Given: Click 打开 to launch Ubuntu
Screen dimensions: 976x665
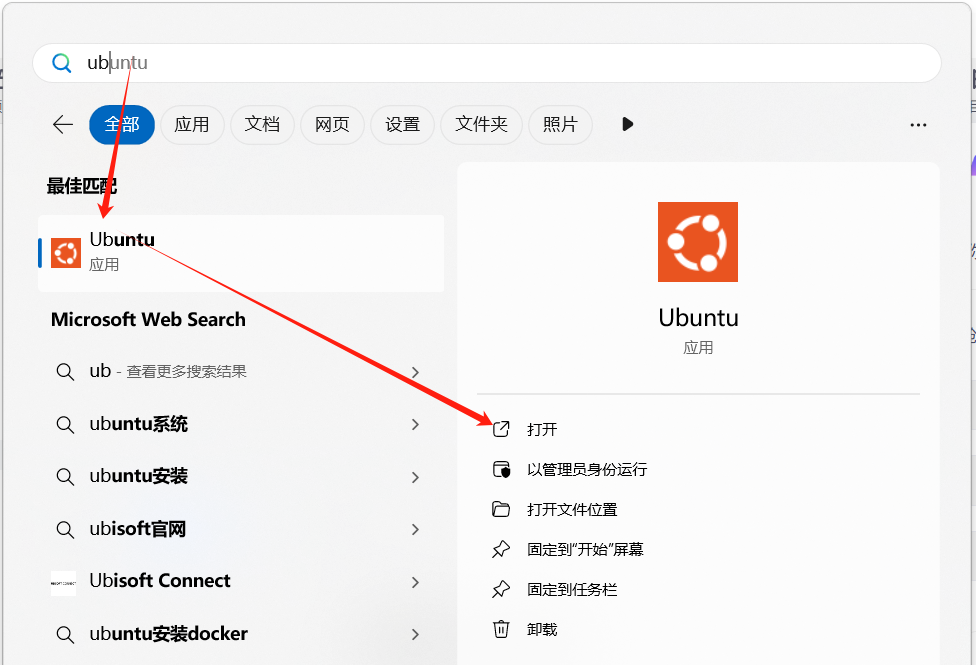Looking at the screenshot, I should pos(542,430).
